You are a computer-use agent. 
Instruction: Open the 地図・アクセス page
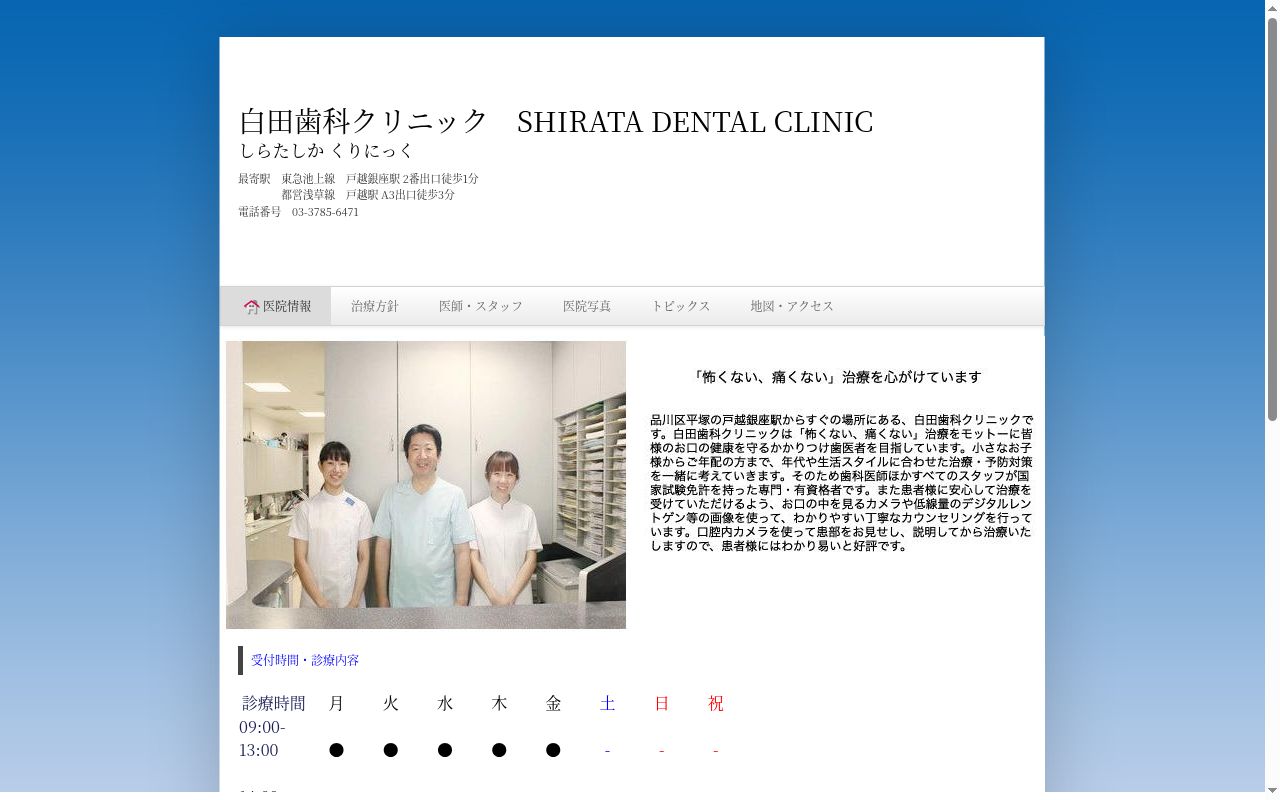(792, 306)
